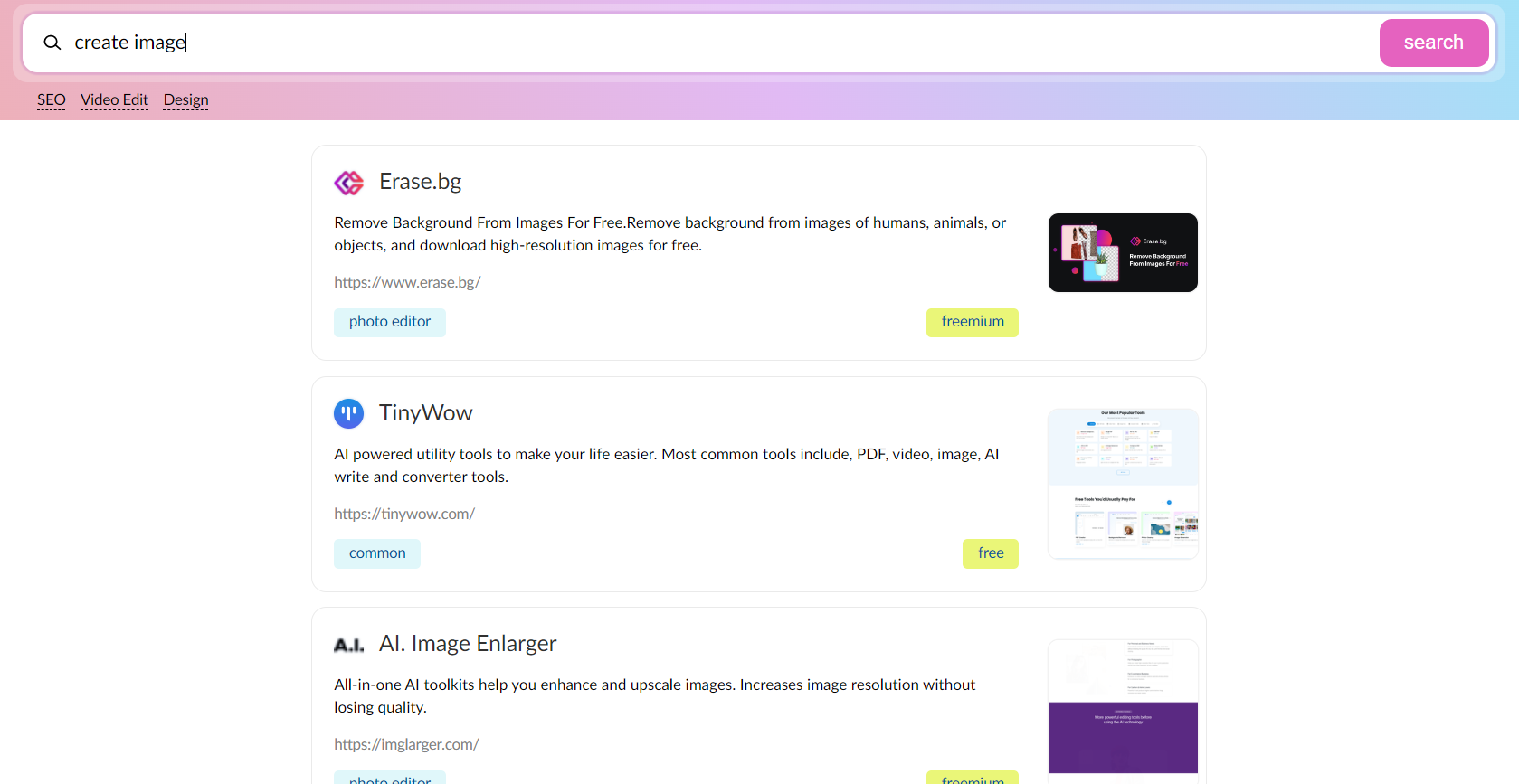The width and height of the screenshot is (1519, 784).
Task: Visit the https://www.erase.bg/ URL
Action: click(x=407, y=282)
